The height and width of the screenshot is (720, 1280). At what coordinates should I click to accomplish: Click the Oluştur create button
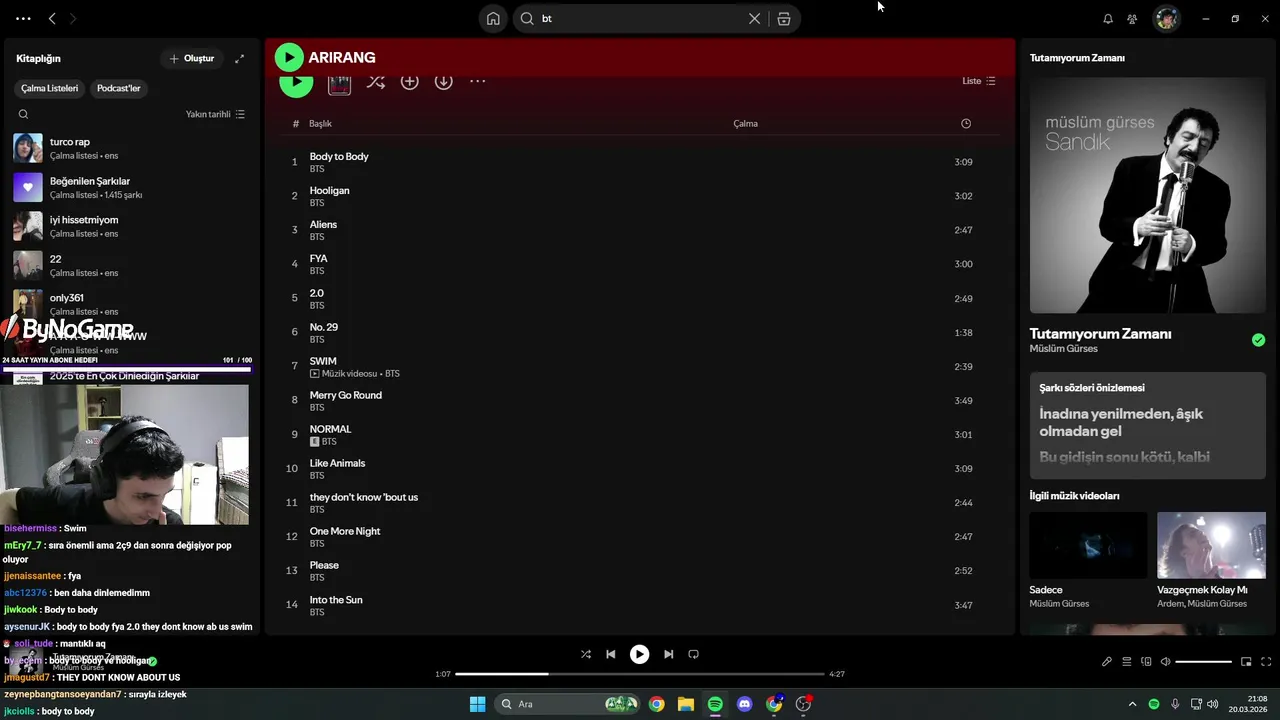click(192, 58)
